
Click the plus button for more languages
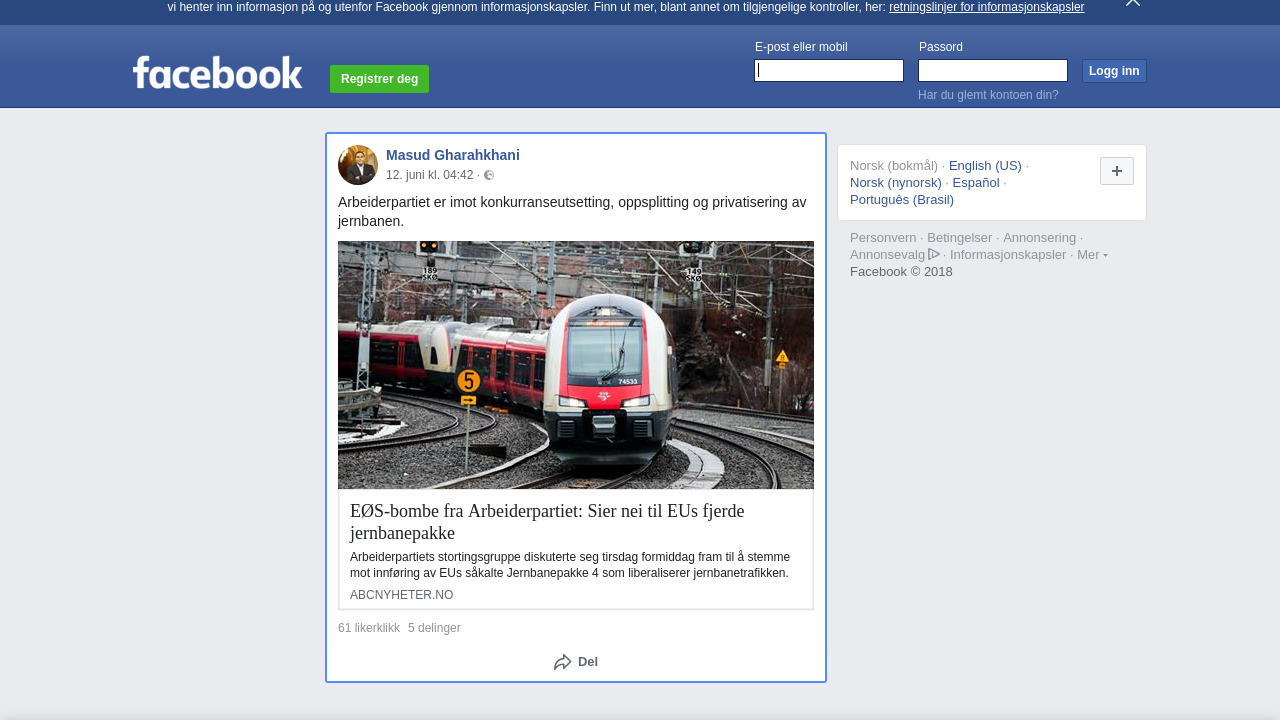tap(1117, 171)
